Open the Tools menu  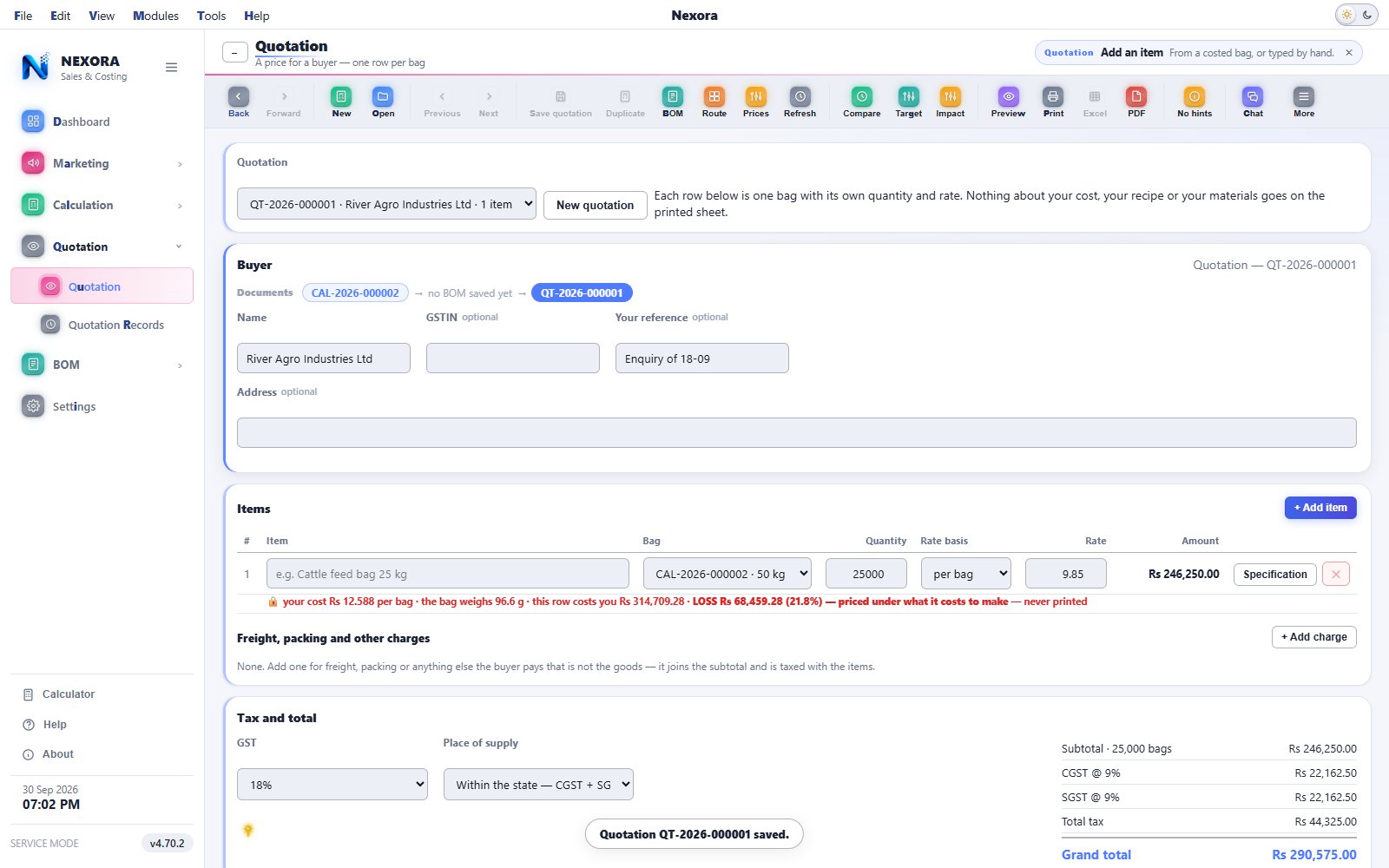[x=211, y=16]
